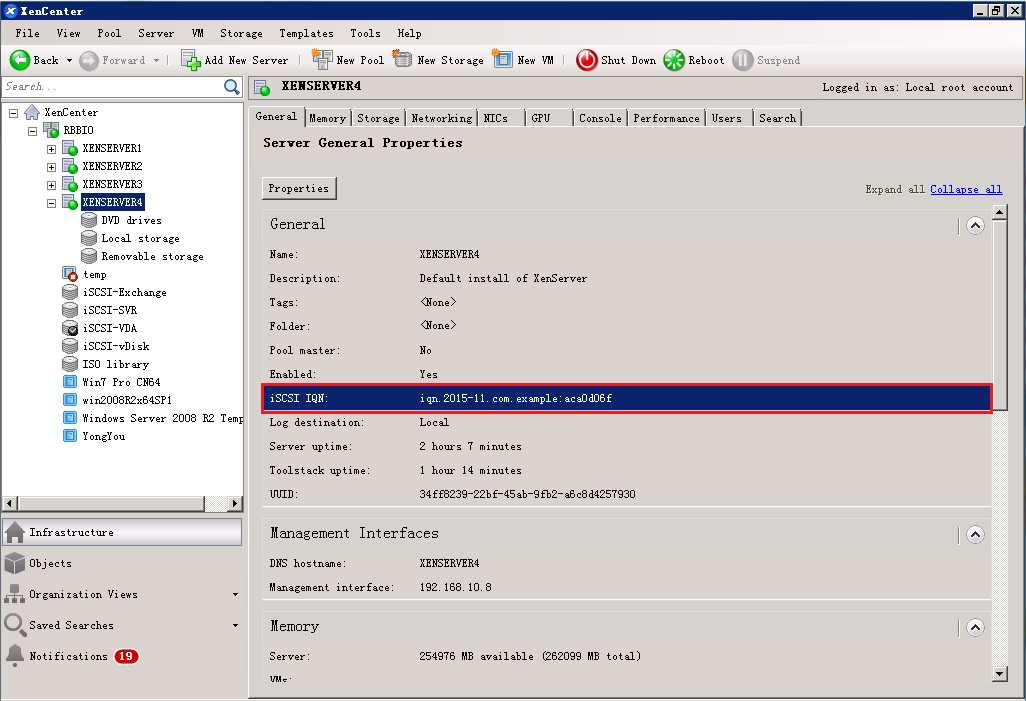The height and width of the screenshot is (701, 1026).
Task: Click the New VM toolbar icon
Action: tap(503, 59)
